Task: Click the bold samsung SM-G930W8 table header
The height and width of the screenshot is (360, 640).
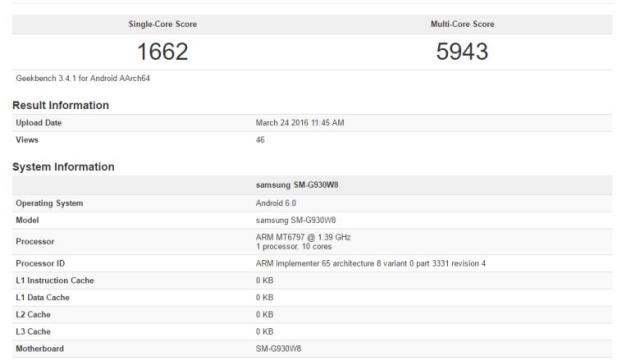Action: [x=297, y=185]
